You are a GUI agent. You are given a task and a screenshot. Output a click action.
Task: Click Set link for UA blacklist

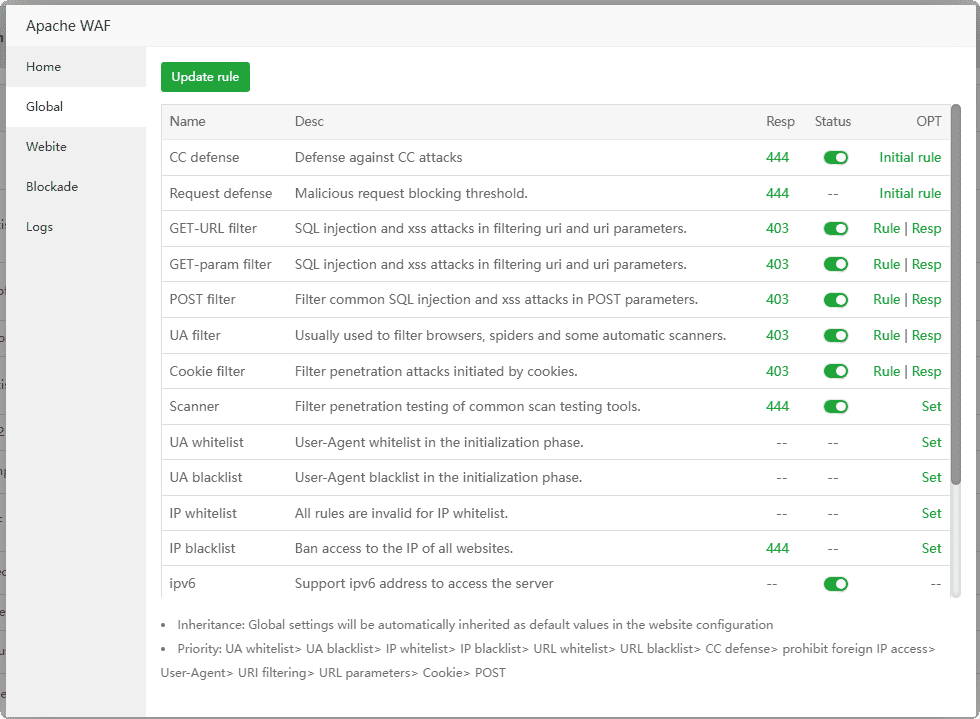[931, 477]
